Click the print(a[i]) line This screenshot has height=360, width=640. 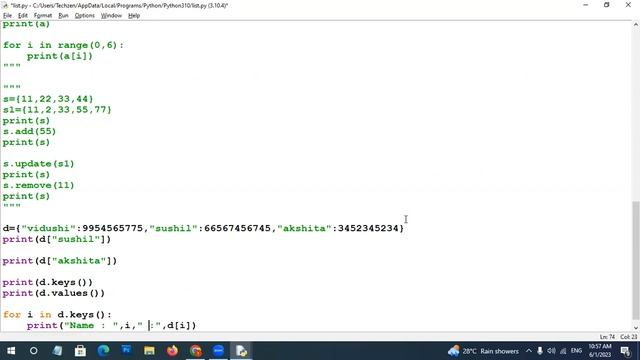(60, 56)
